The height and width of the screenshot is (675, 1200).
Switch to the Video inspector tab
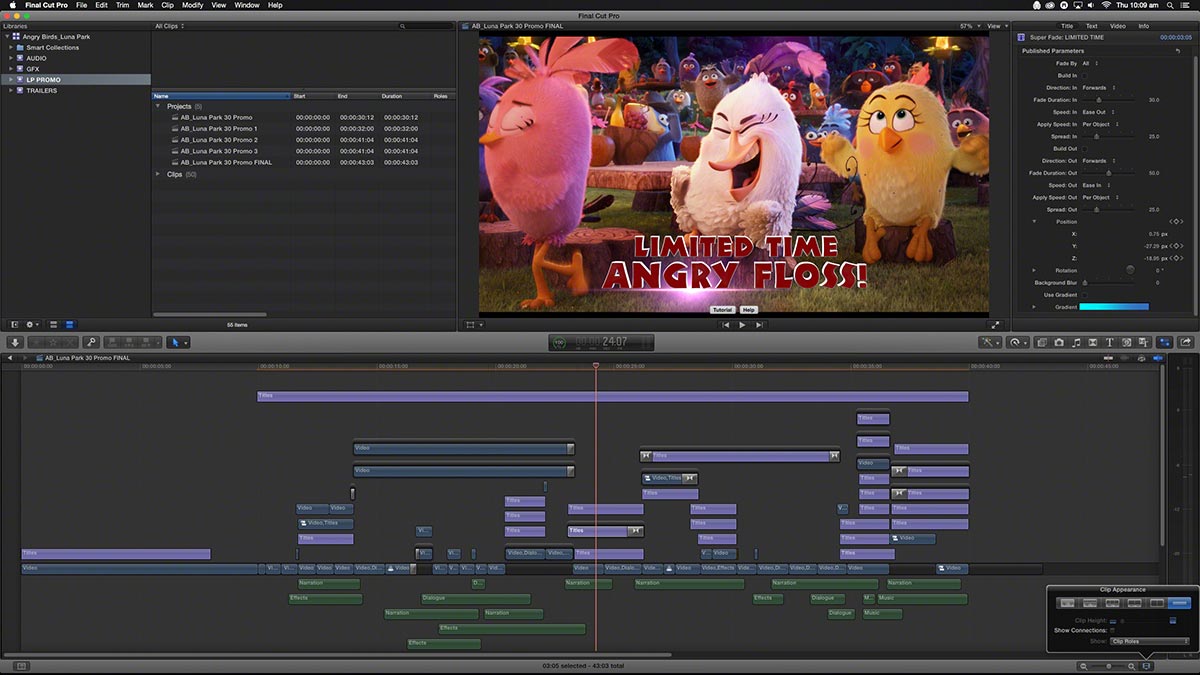1118,26
